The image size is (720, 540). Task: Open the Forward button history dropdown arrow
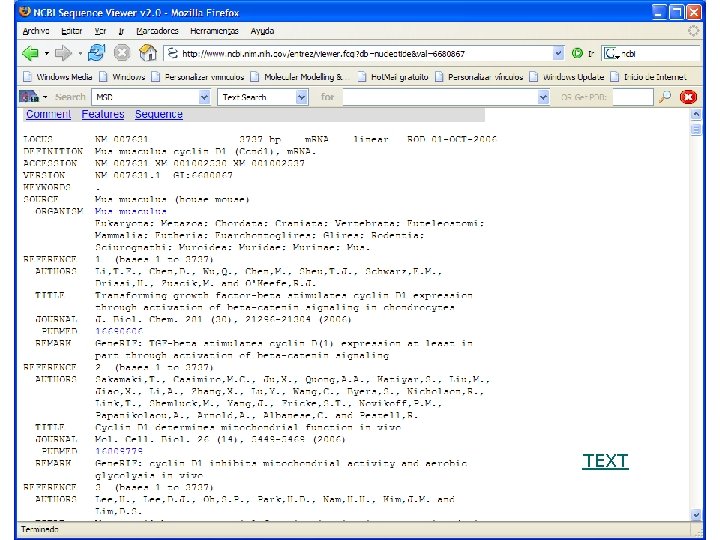(80, 54)
